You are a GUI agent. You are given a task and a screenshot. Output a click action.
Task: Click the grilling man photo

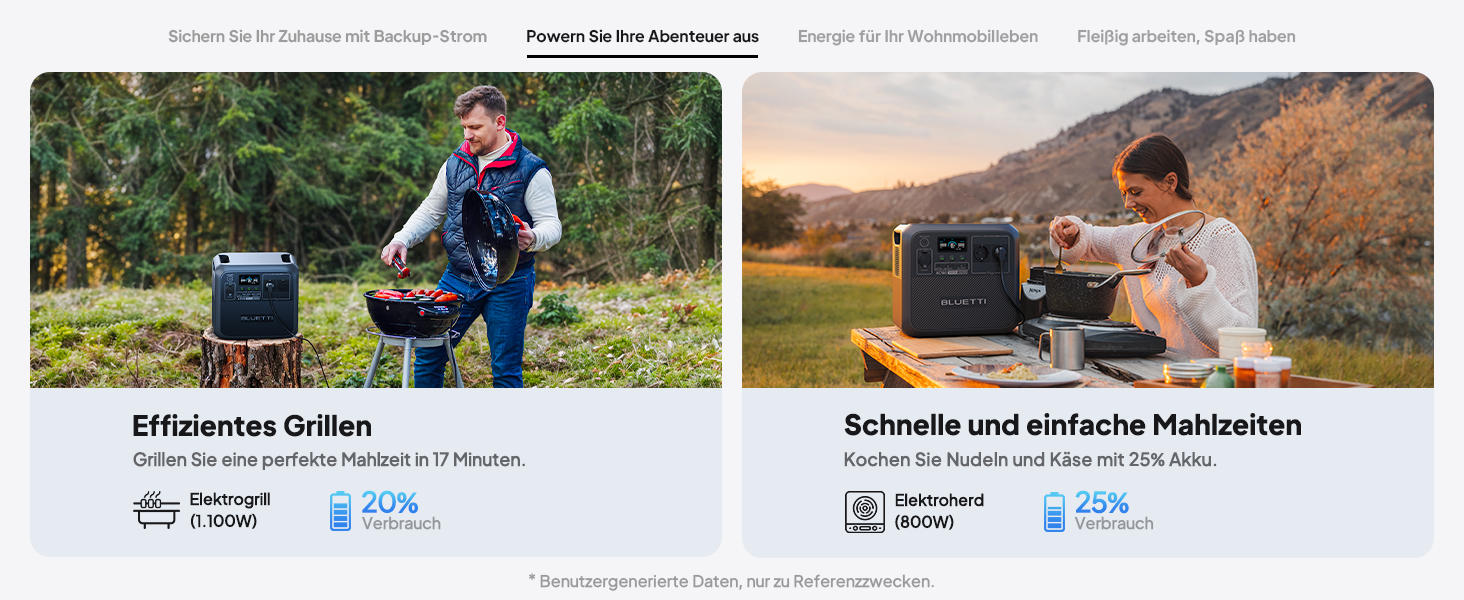pos(376,230)
